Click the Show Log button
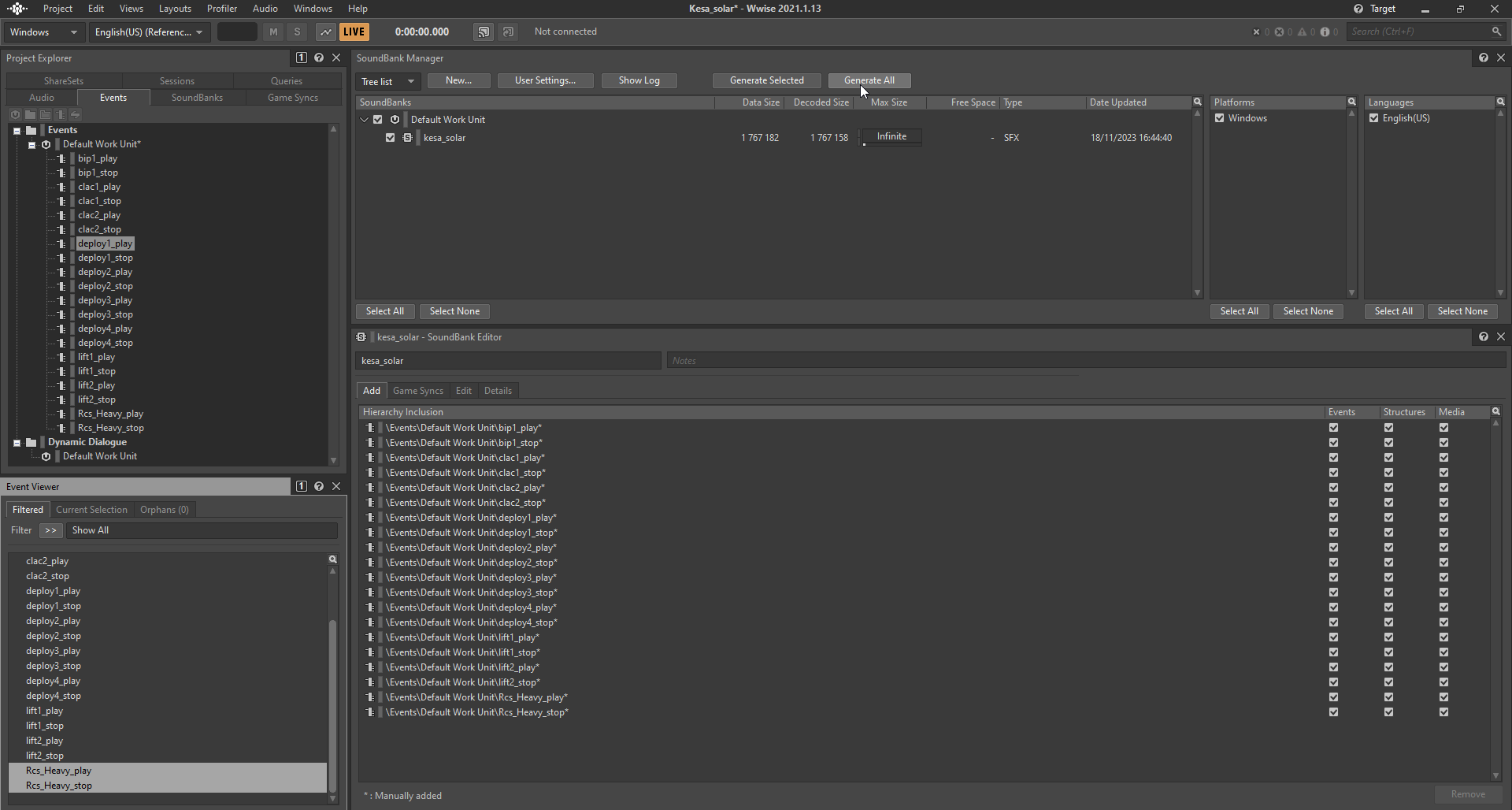The height and width of the screenshot is (810, 1512). (639, 80)
